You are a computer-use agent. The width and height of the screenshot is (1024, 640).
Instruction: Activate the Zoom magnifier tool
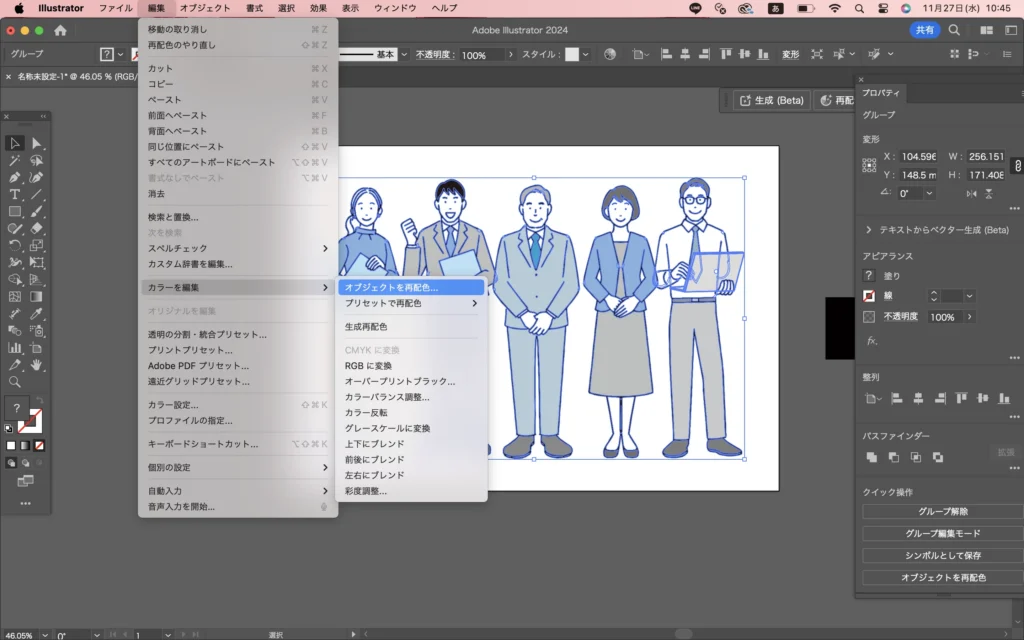(15, 382)
